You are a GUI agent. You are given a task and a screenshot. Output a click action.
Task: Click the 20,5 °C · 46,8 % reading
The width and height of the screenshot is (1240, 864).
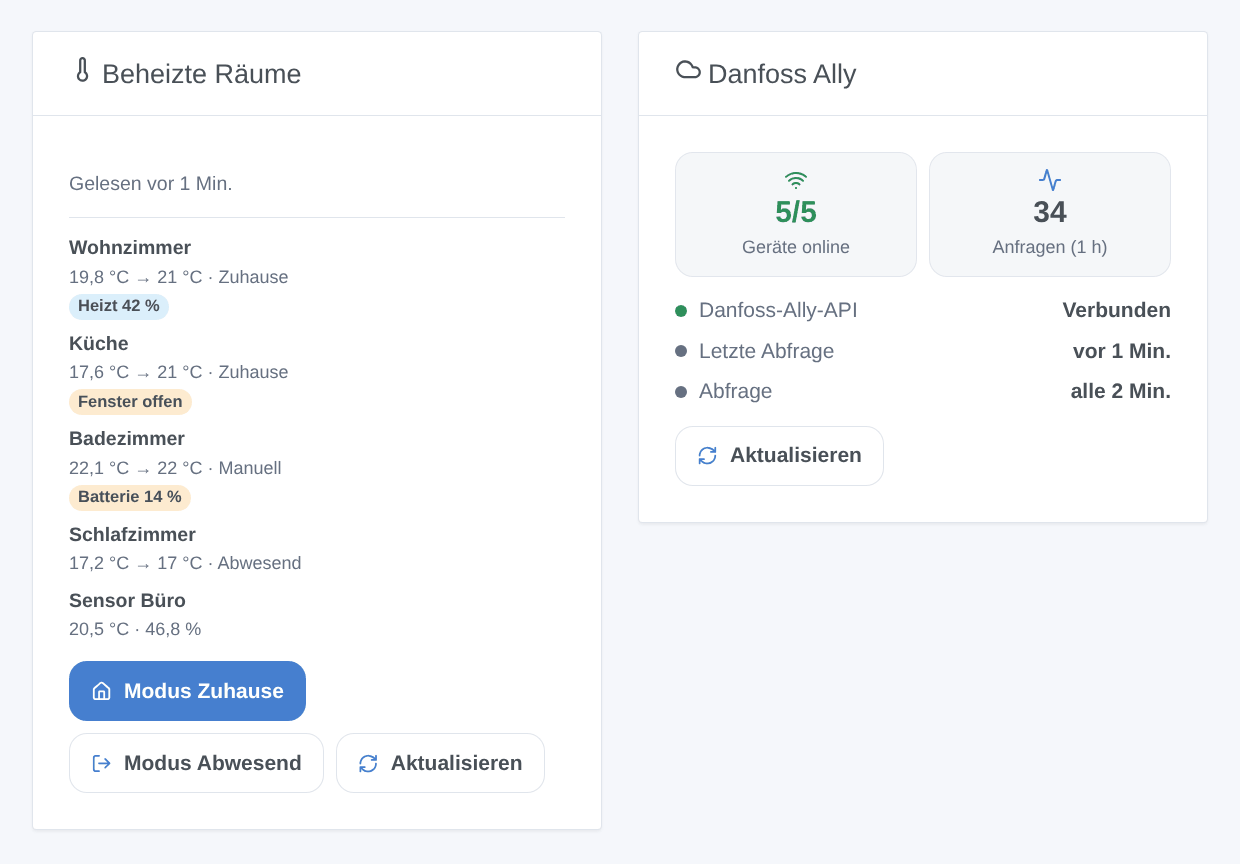click(x=135, y=629)
